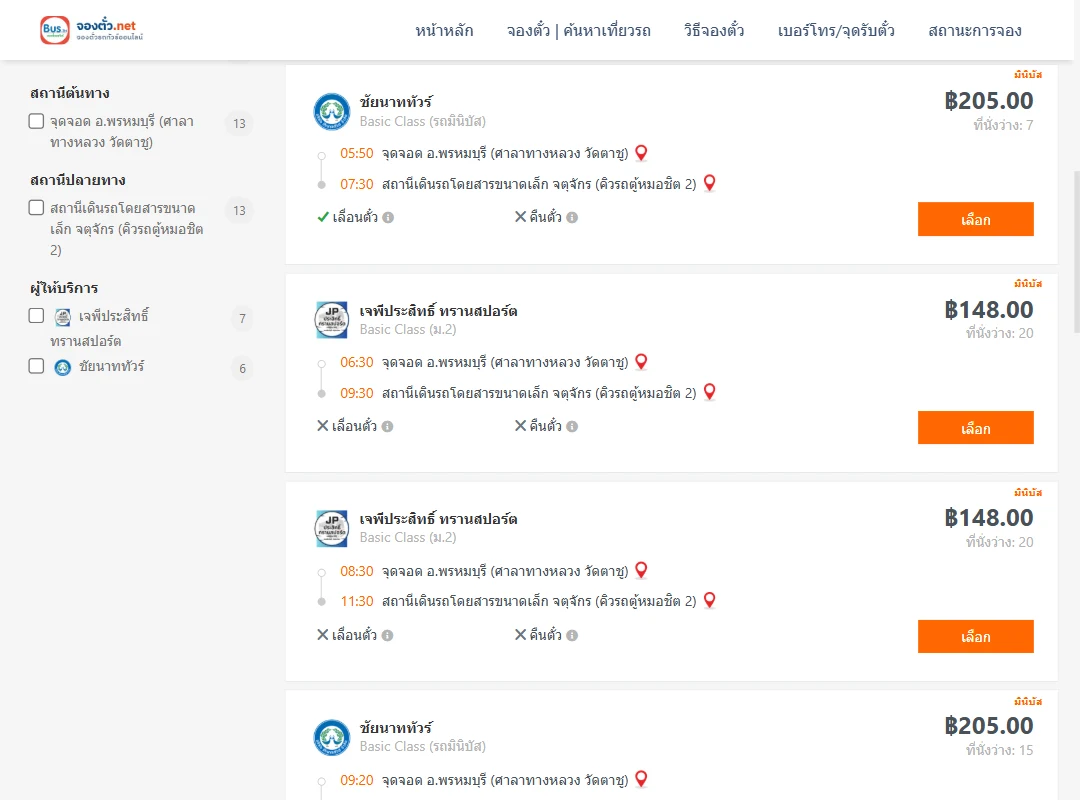Open map pin for 05:50 departure stop
Viewport: 1080px width, 800px height.
[641, 153]
